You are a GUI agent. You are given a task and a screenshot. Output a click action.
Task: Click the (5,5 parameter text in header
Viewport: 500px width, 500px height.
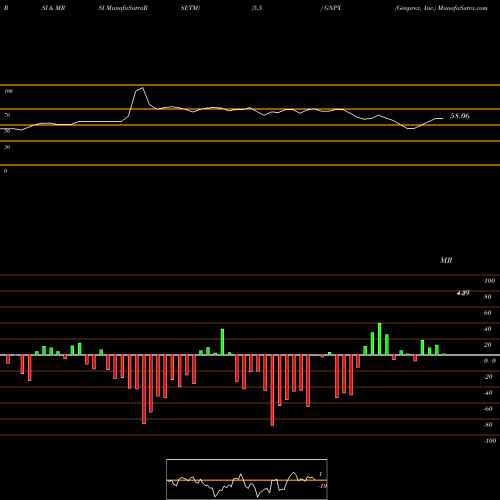point(257,8)
